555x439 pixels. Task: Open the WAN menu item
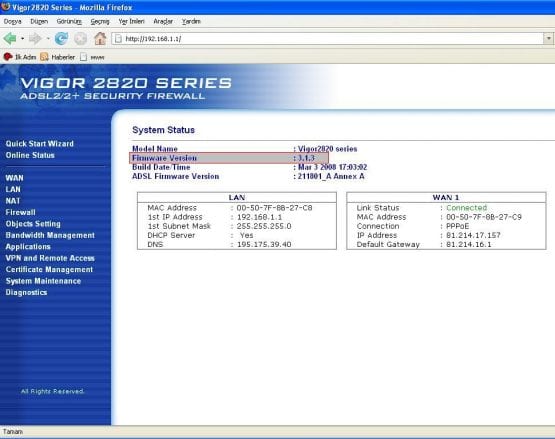click(15, 178)
